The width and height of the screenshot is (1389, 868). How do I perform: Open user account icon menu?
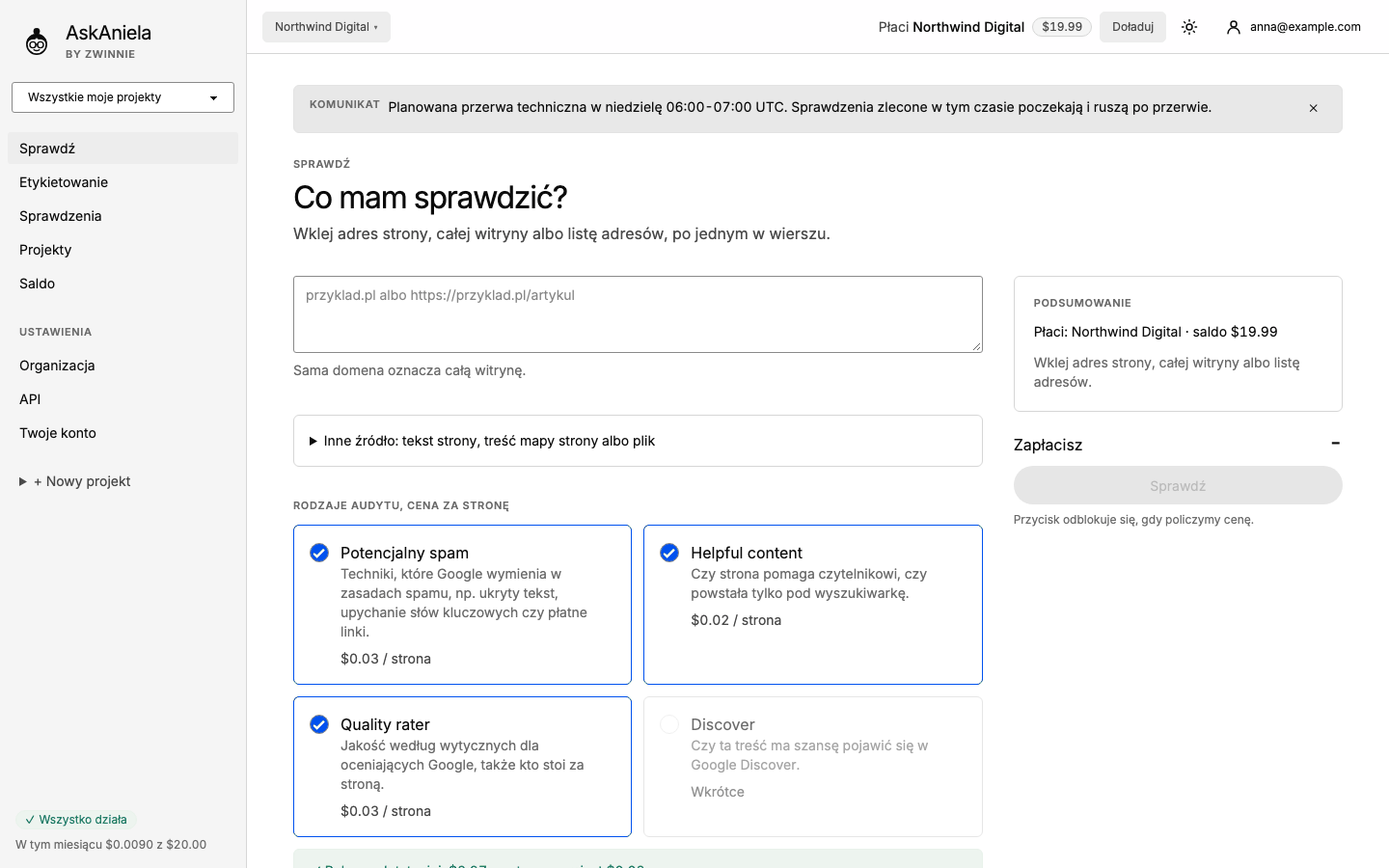[x=1233, y=27]
